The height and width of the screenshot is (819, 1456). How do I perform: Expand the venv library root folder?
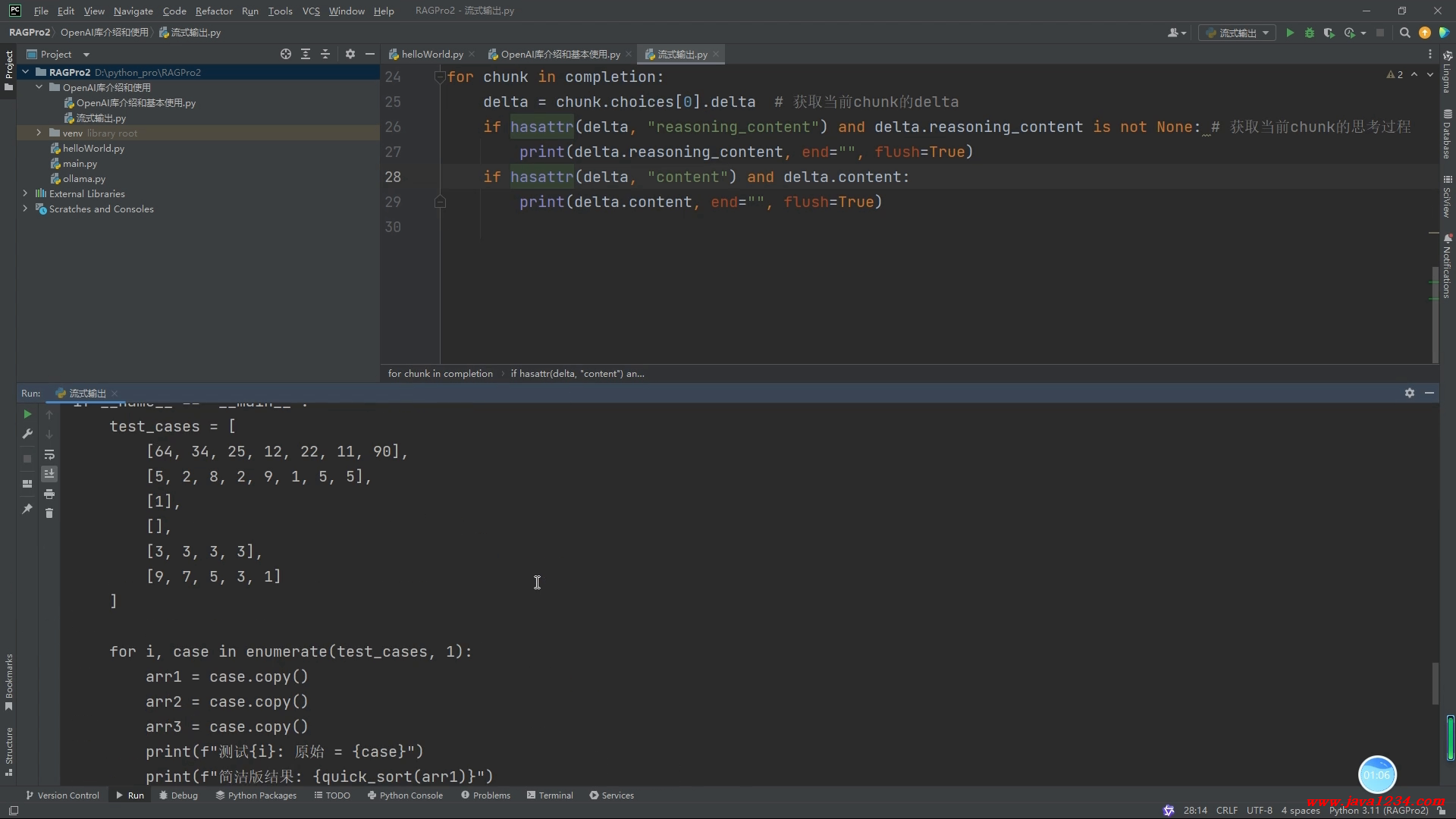click(x=39, y=133)
